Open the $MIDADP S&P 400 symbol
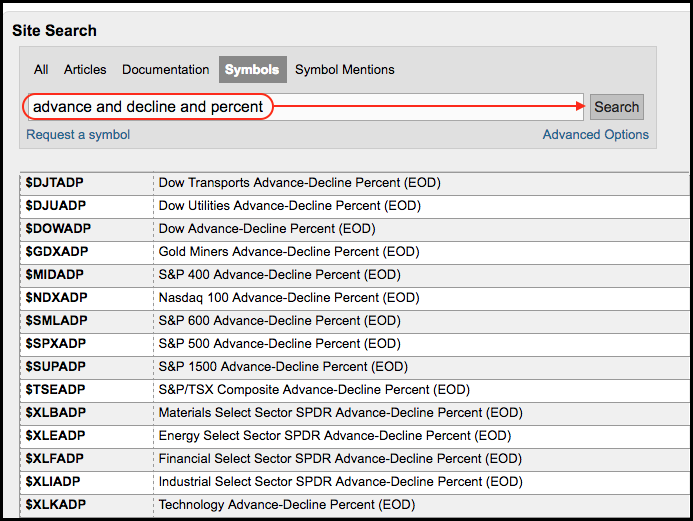The height and width of the screenshot is (521, 693). click(x=54, y=274)
